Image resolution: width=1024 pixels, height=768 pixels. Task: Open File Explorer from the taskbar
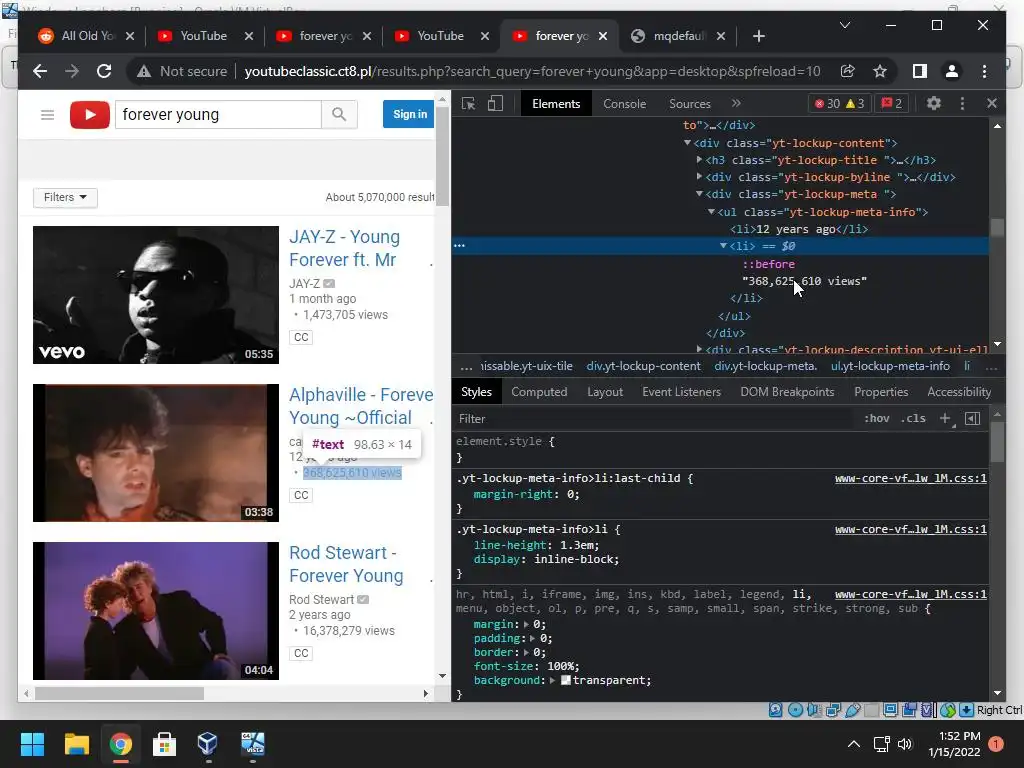76,744
